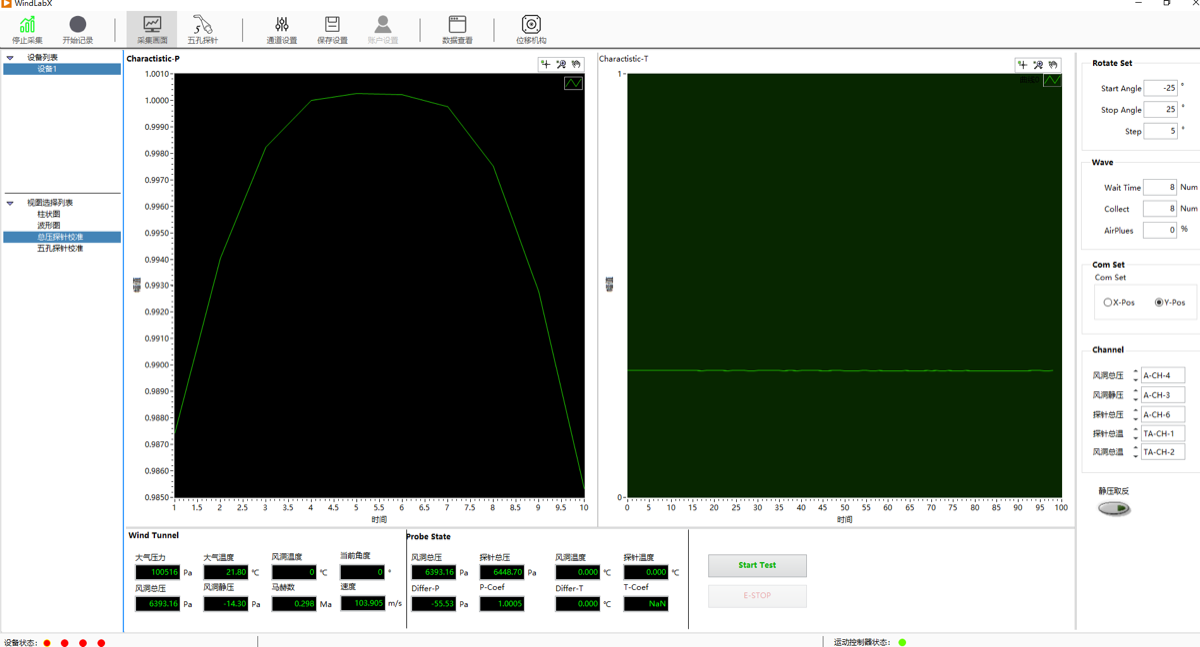Click the 大气压力 value 100516
1200x647 pixels.
pos(157,573)
